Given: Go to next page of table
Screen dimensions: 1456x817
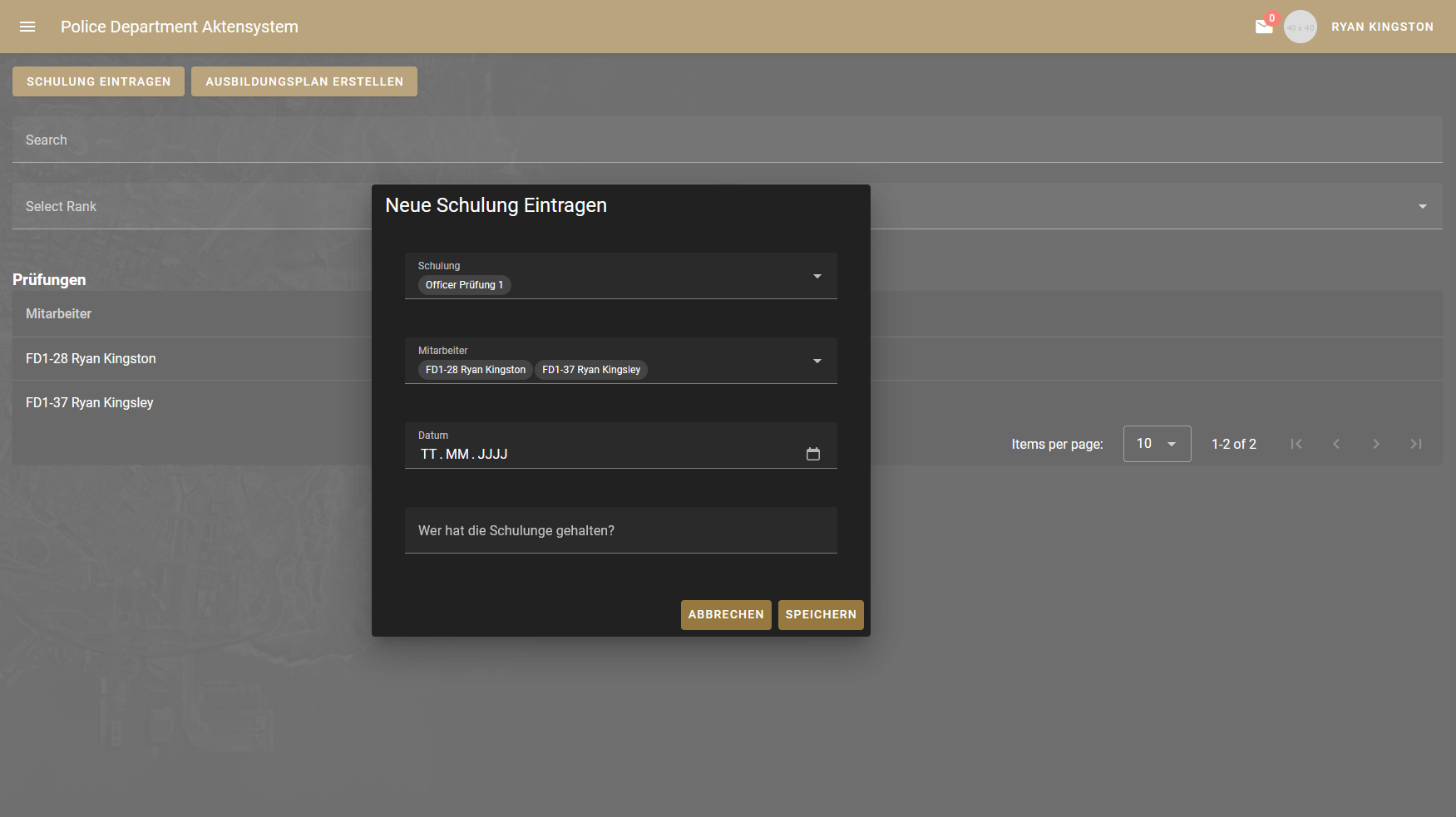Looking at the screenshot, I should 1376,444.
